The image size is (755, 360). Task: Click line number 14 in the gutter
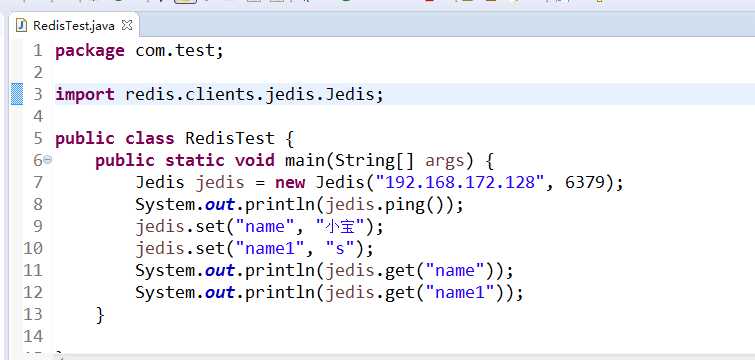click(33, 336)
